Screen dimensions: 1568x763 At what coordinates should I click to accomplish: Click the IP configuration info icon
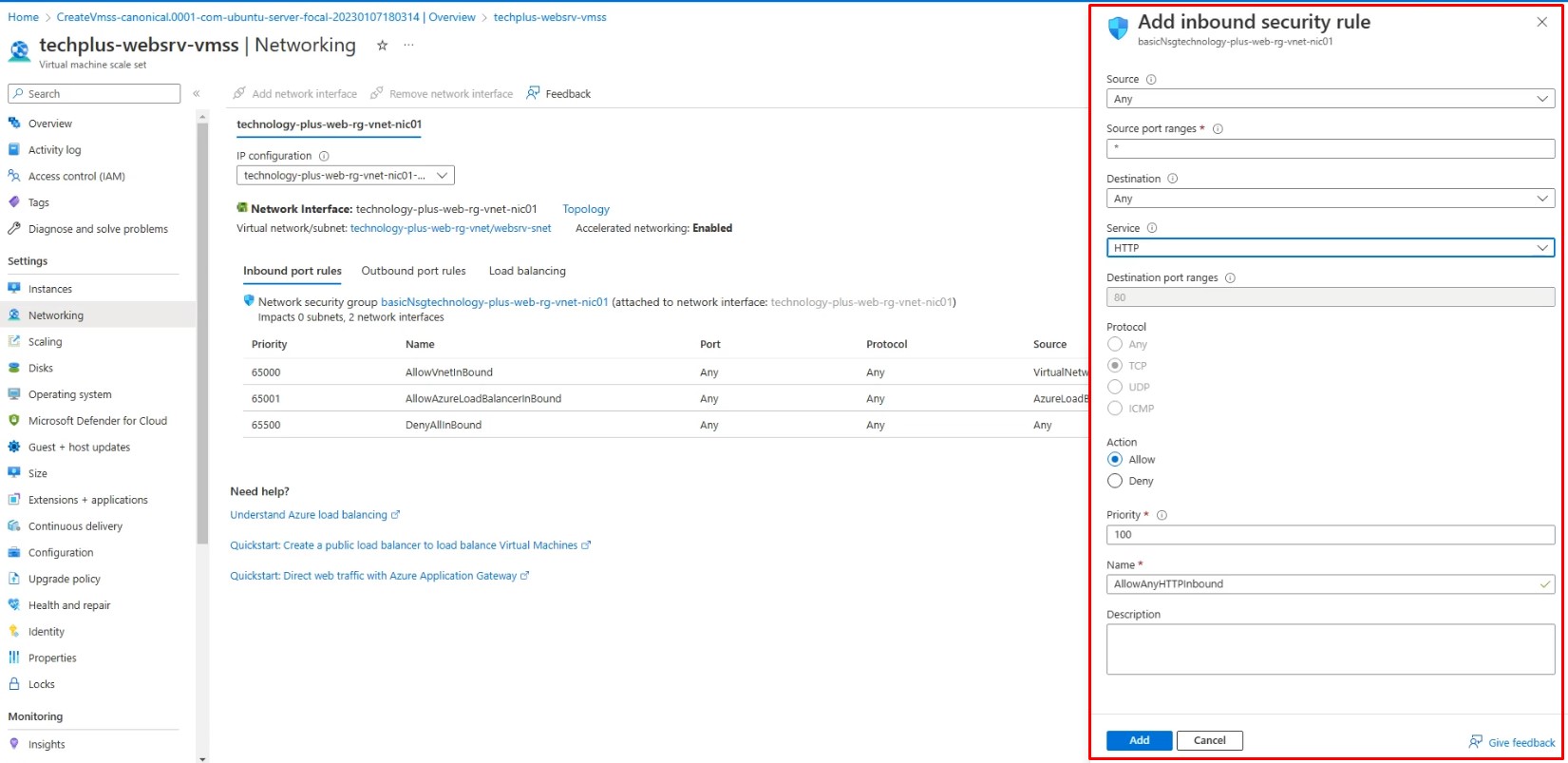pos(324,156)
